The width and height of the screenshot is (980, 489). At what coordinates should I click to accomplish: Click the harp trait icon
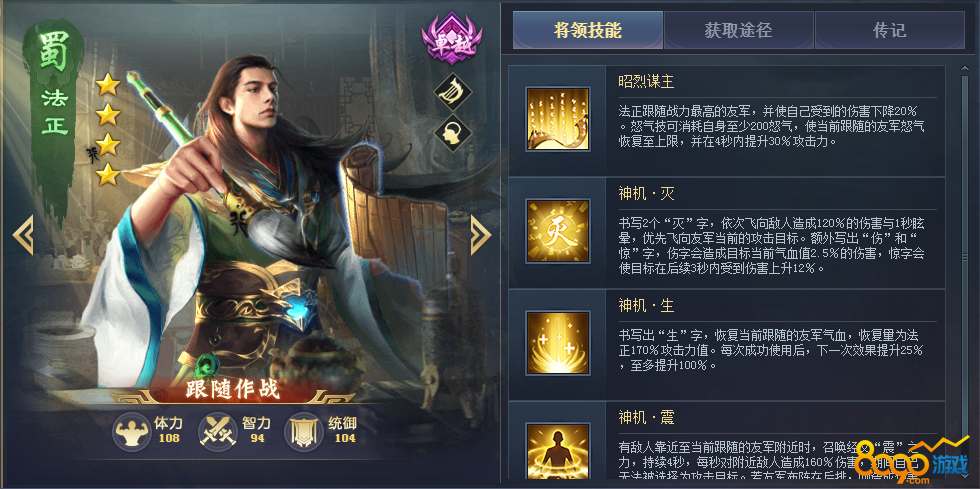pyautogui.click(x=452, y=92)
